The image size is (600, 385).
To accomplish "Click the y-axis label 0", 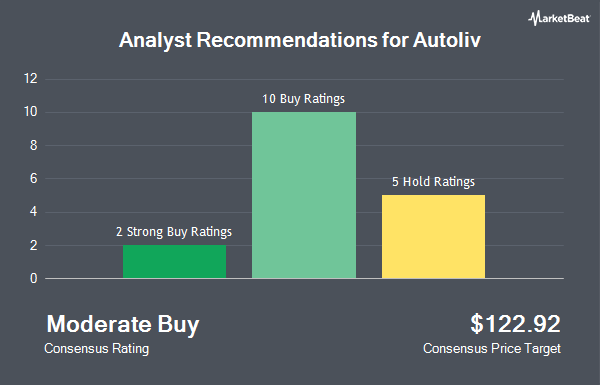I will point(34,279).
